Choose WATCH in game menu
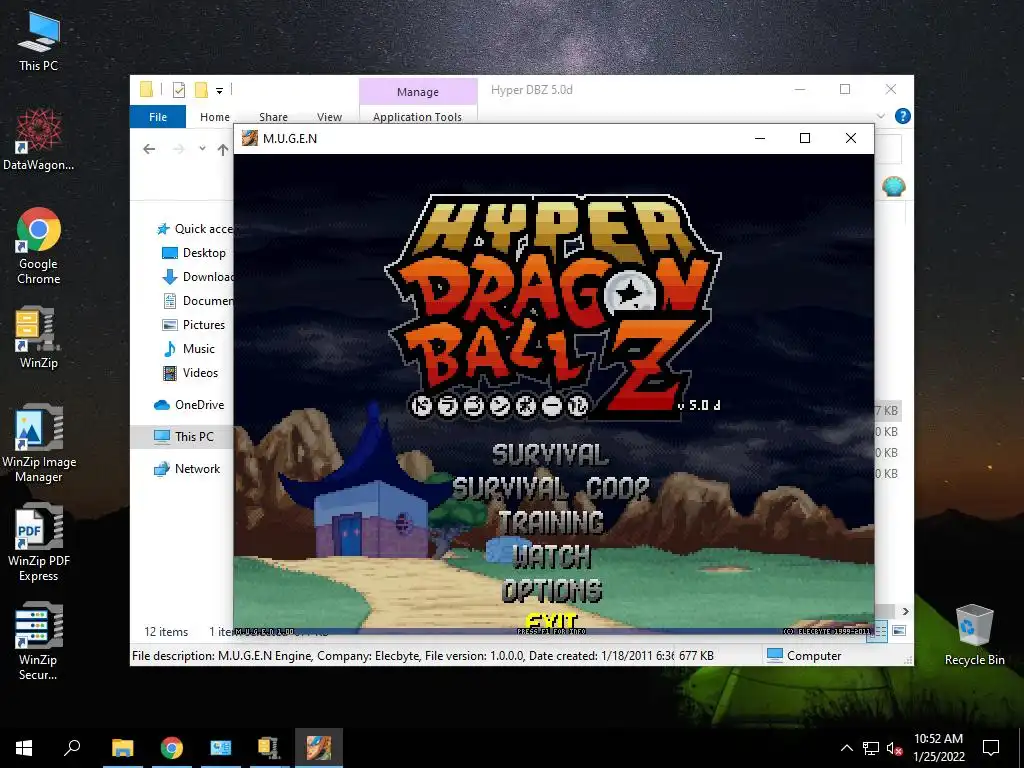1024x768 pixels. click(552, 556)
